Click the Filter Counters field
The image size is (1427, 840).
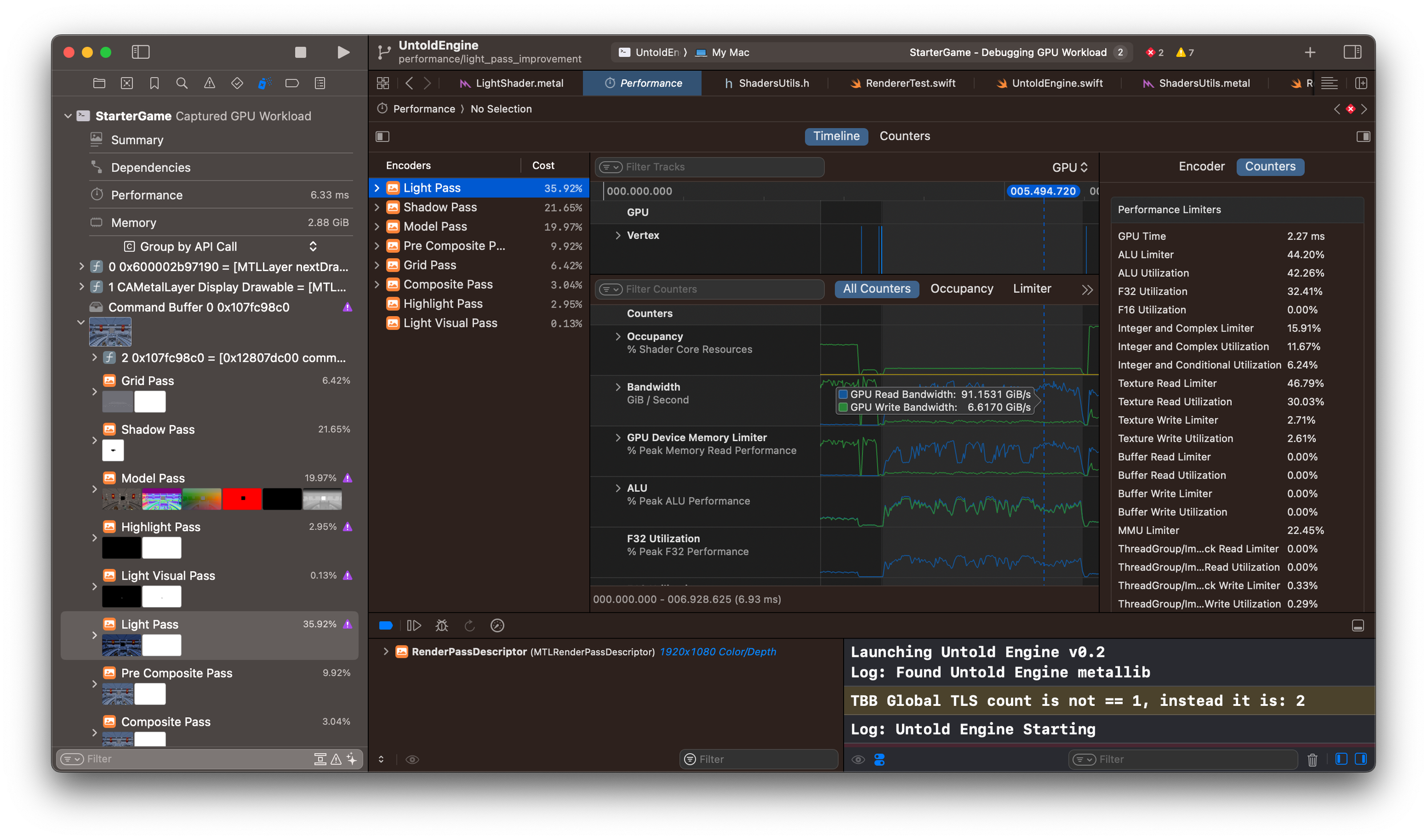[709, 289]
